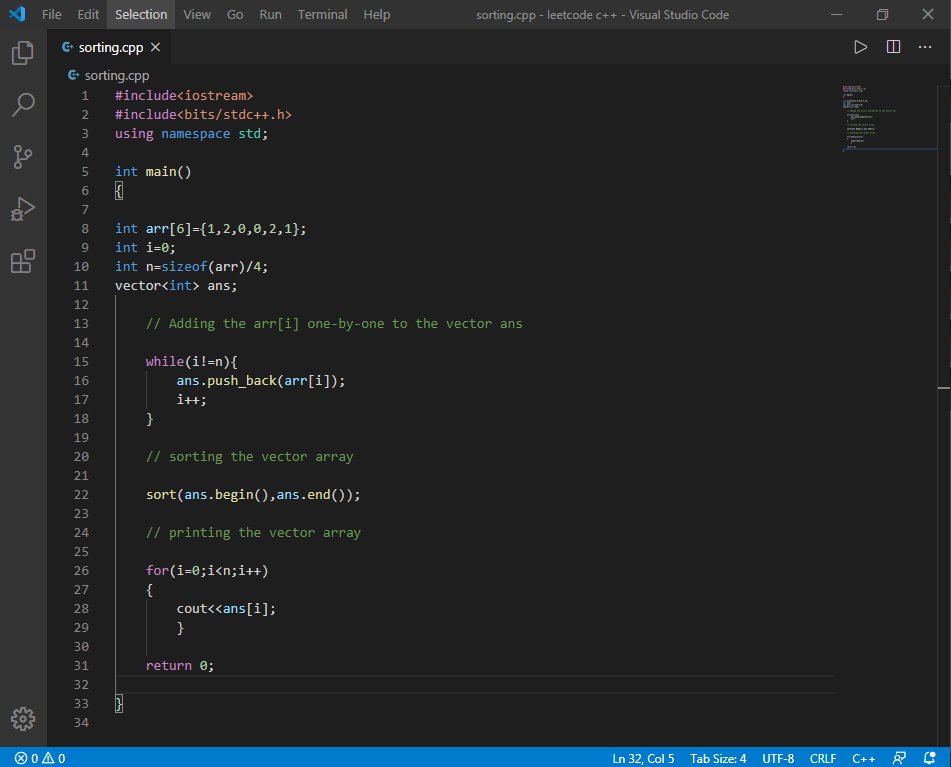Viewport: 951px width, 767px height.
Task: Open the Run and Debug view
Action: 23,209
